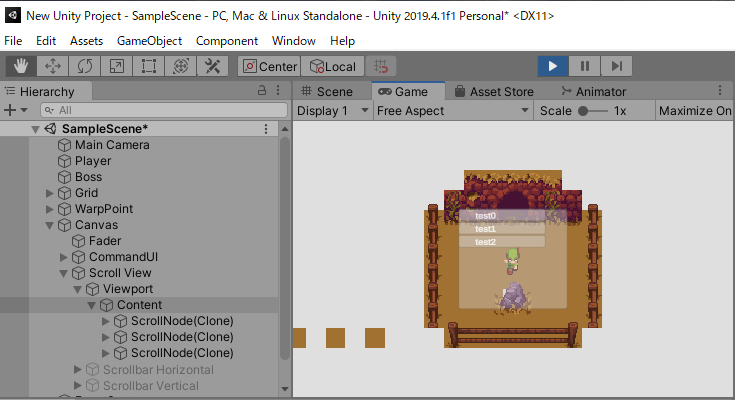This screenshot has height=400, width=735.
Task: Expand the Grid object
Action: click(49, 193)
